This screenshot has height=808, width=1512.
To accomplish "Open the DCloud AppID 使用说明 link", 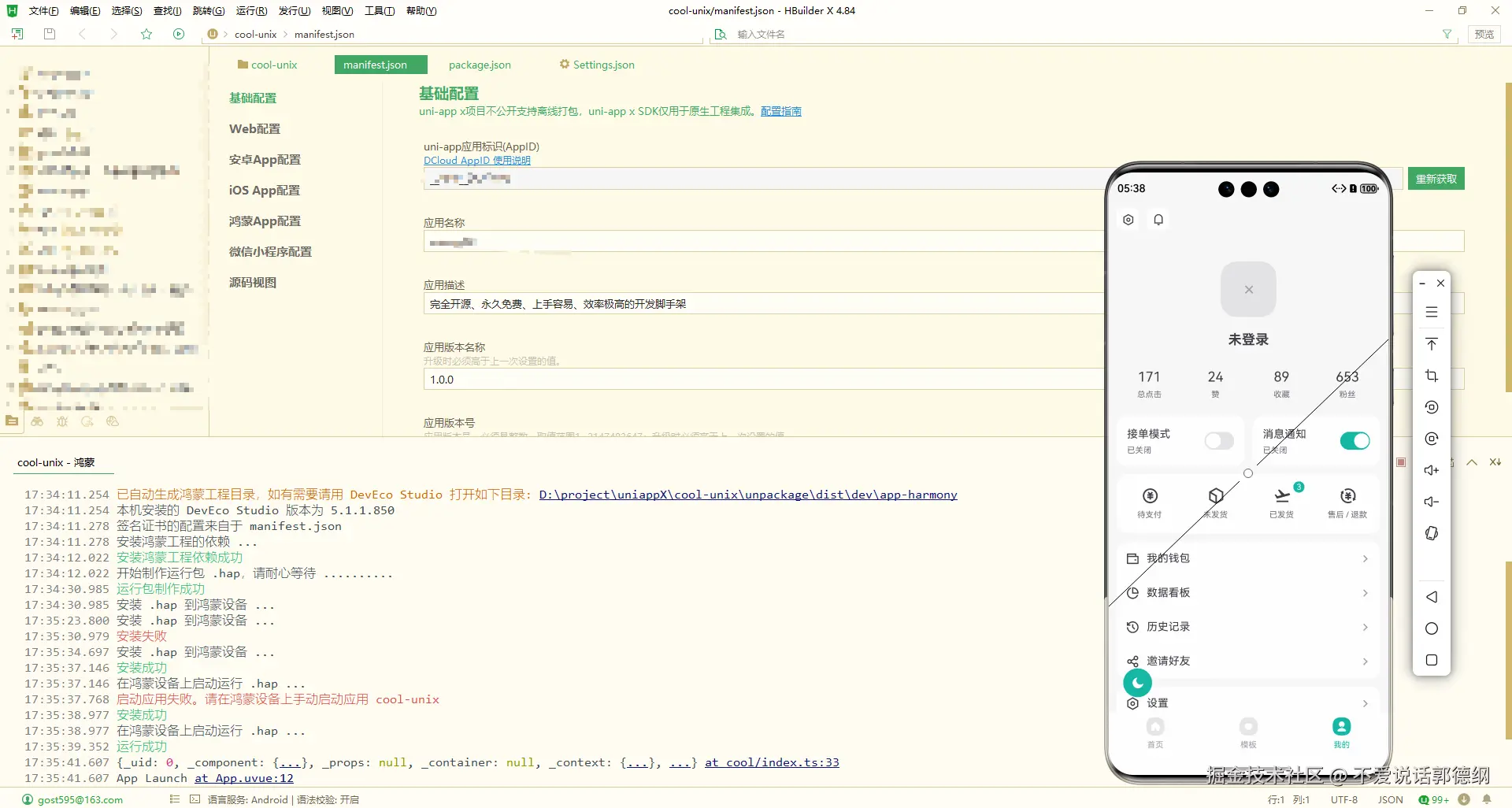I will coord(476,161).
